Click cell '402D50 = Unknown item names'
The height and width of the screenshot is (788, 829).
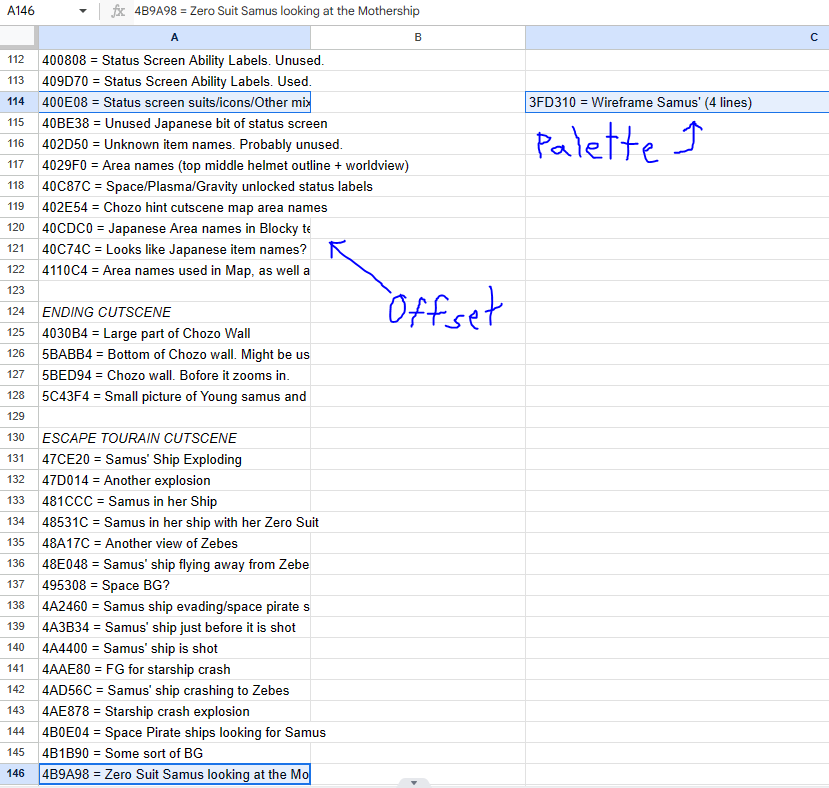(174, 144)
